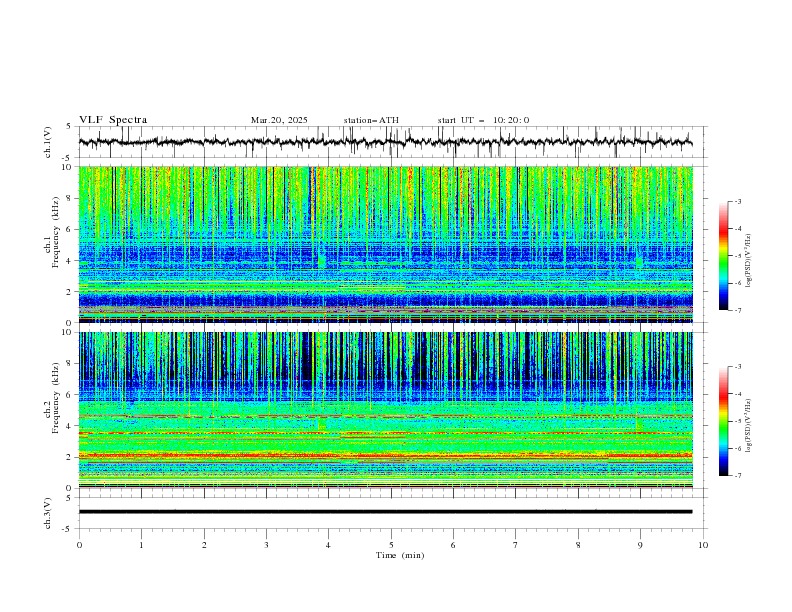Click the time axis tick label '10'
Viewport: 792px width, 612px height.
point(703,545)
